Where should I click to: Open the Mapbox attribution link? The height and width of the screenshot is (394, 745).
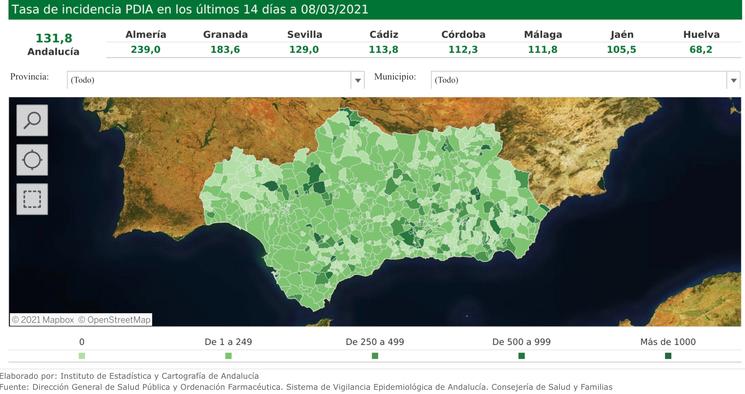[43, 320]
